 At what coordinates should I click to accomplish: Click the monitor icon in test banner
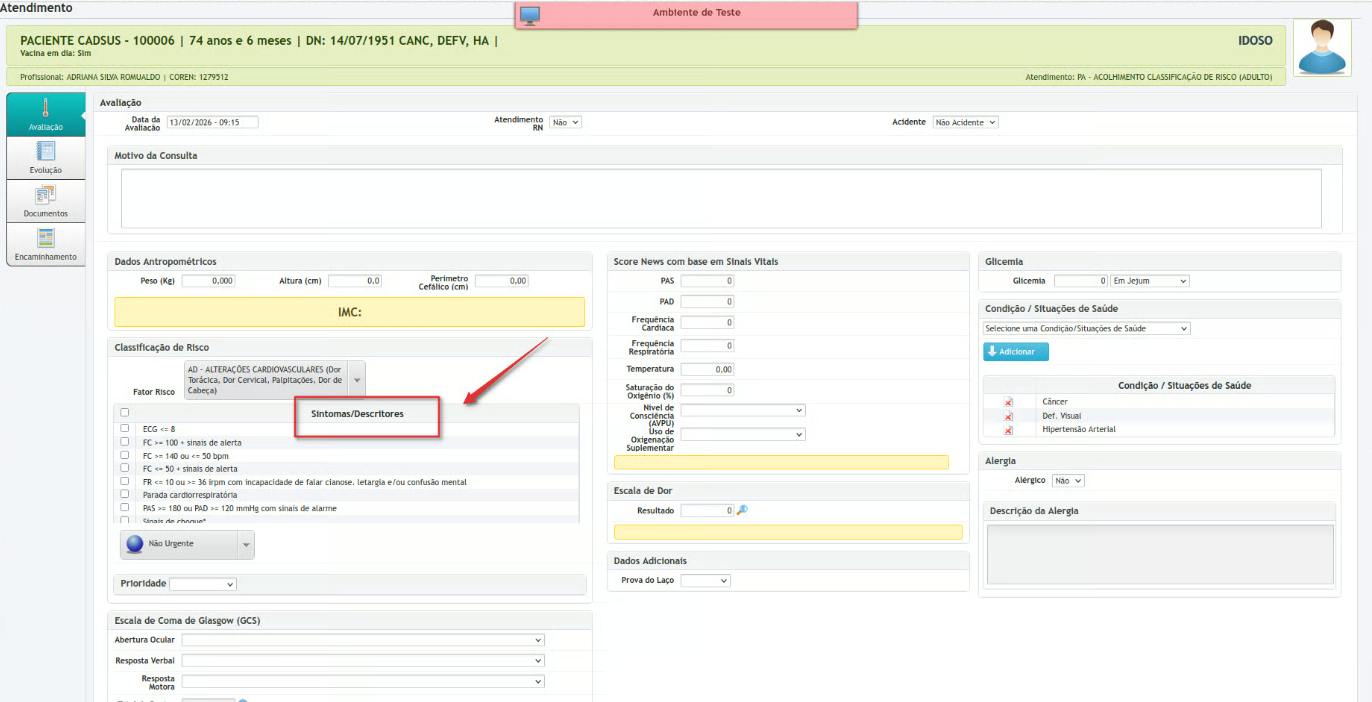point(530,14)
